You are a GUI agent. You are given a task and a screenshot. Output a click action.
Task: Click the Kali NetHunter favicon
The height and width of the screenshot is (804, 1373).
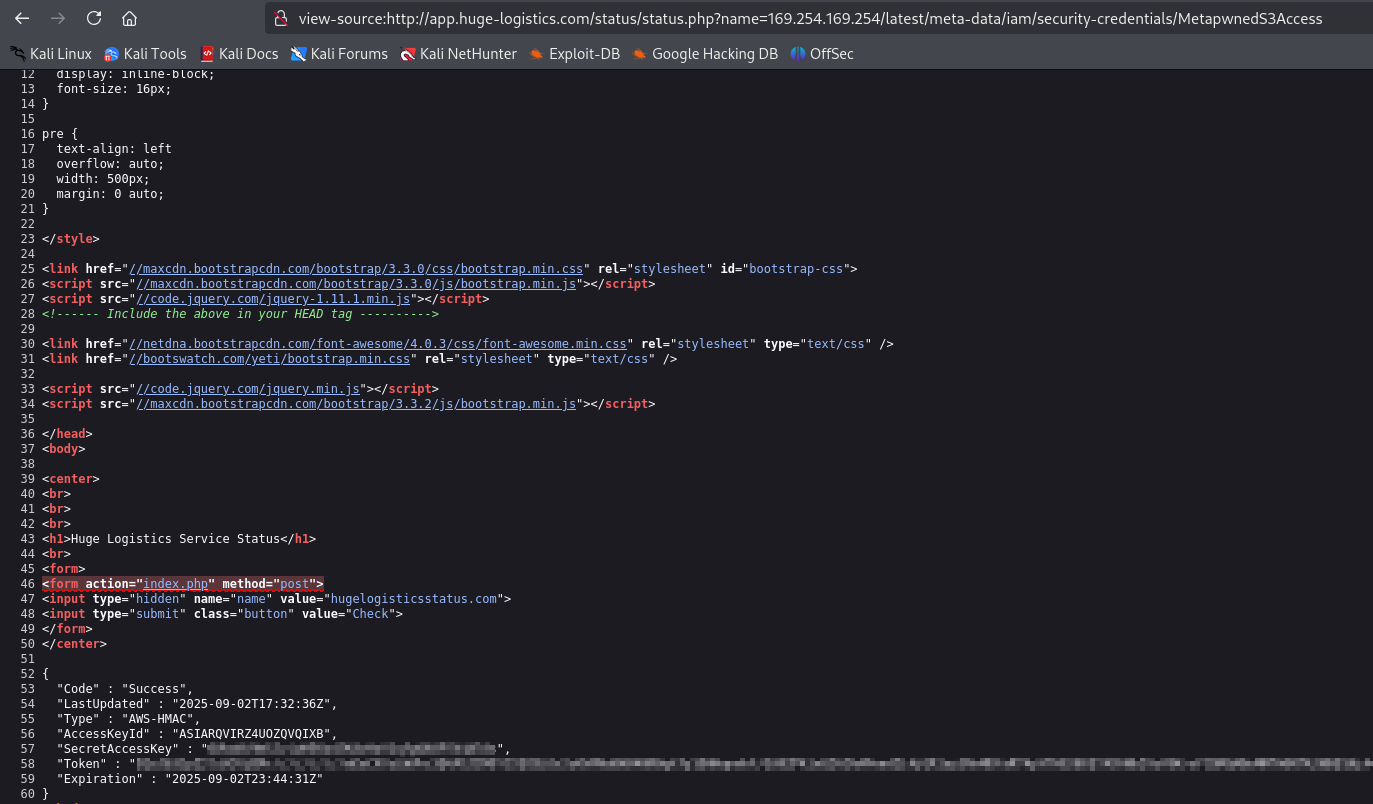point(407,54)
